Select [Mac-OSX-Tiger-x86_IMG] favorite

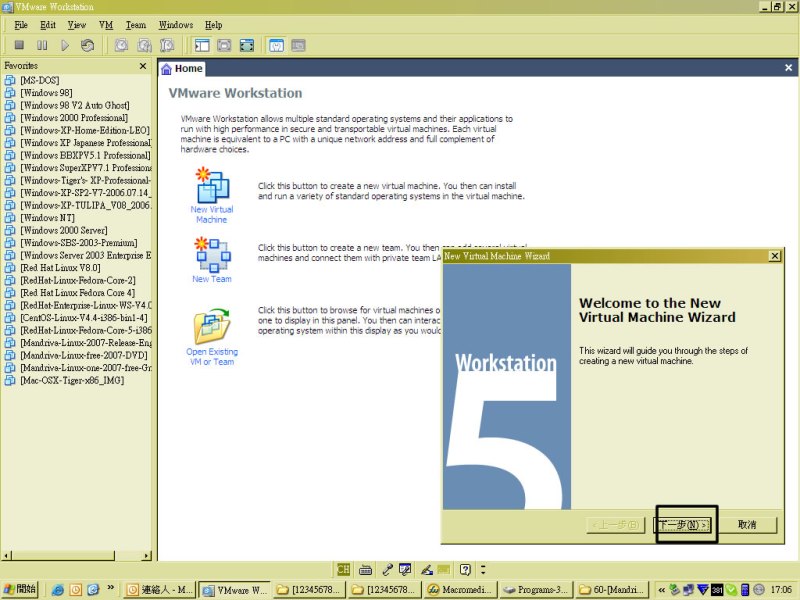[72, 380]
